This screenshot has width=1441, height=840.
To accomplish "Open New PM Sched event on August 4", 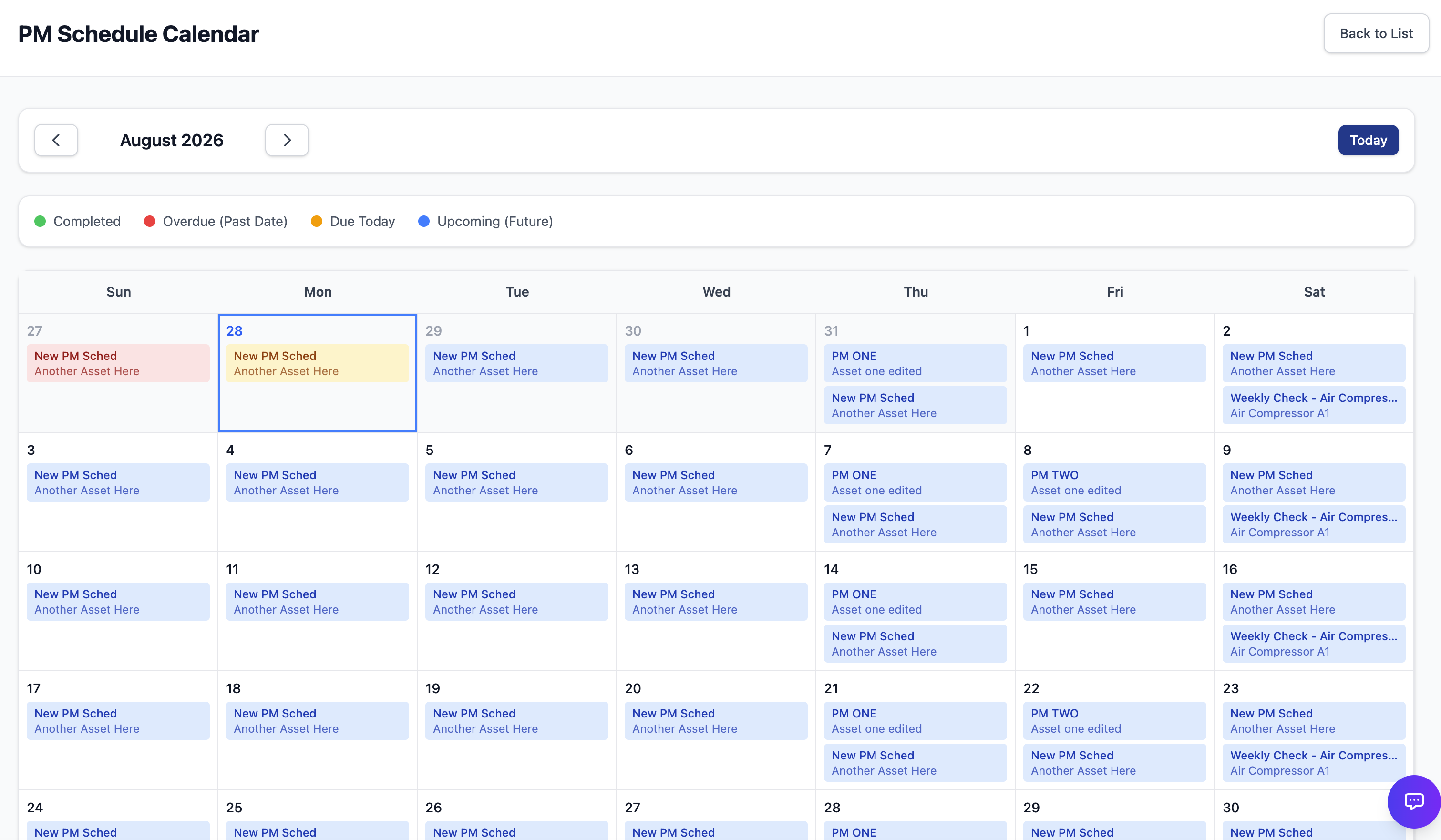I will (x=318, y=482).
